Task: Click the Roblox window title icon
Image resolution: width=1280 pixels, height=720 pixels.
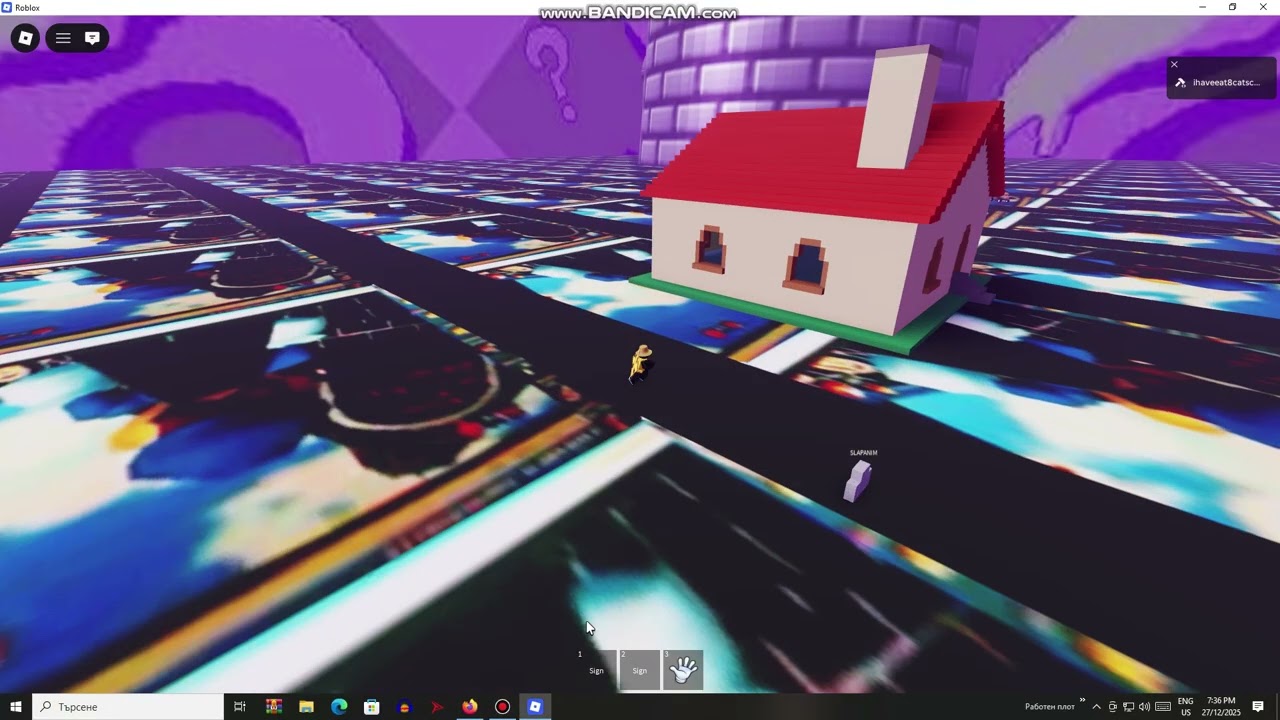Action: coord(7,7)
